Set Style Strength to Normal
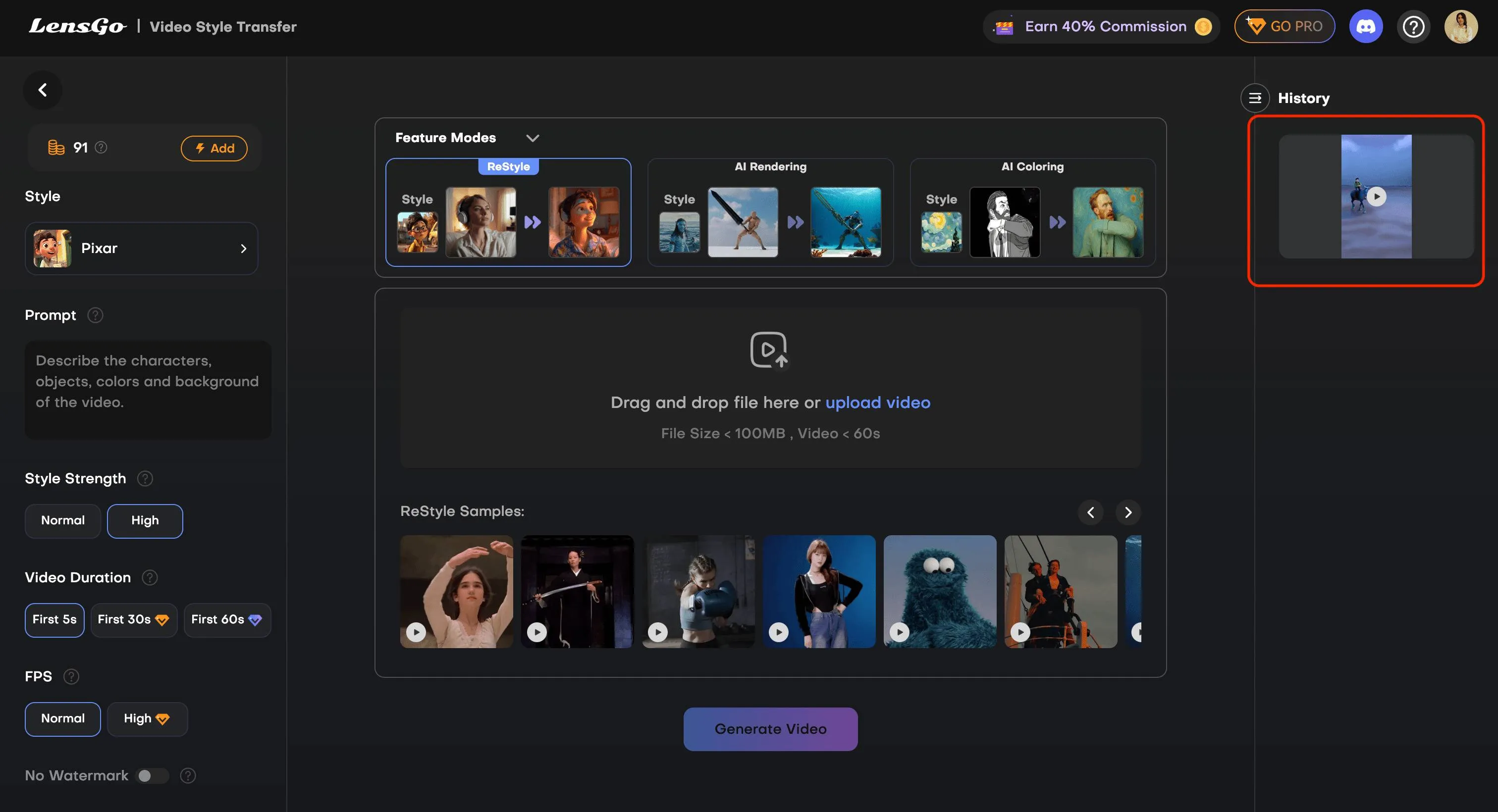 click(x=63, y=521)
